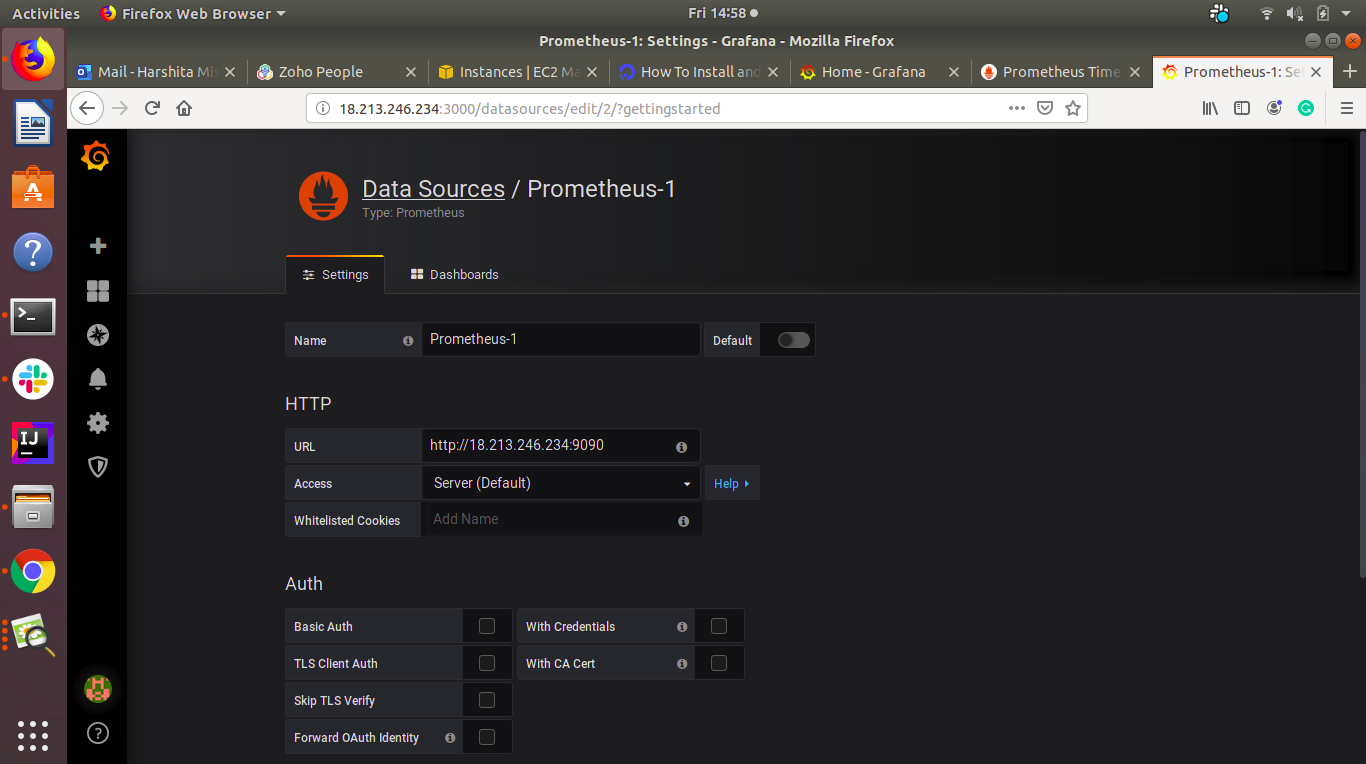Image resolution: width=1366 pixels, height=764 pixels.
Task: Switch to the Instances | EC2 browser tab
Action: 518,72
